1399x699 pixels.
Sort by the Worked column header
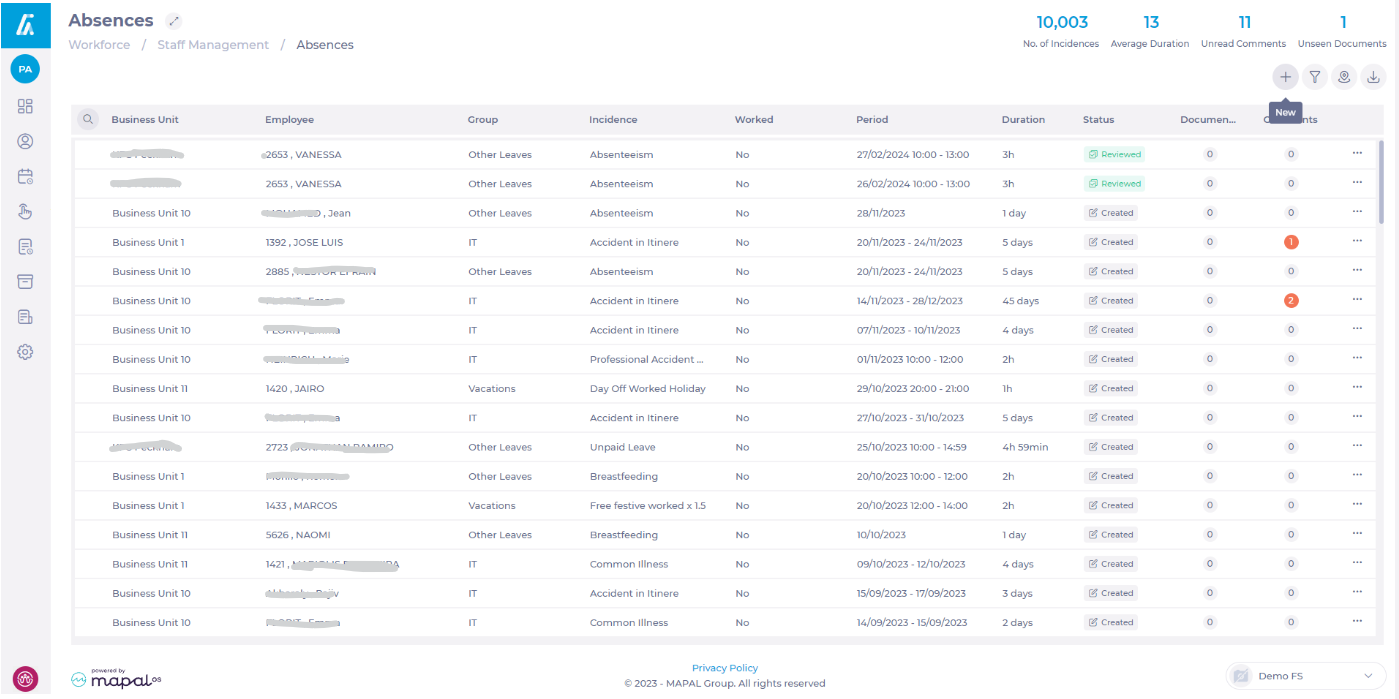(x=754, y=120)
